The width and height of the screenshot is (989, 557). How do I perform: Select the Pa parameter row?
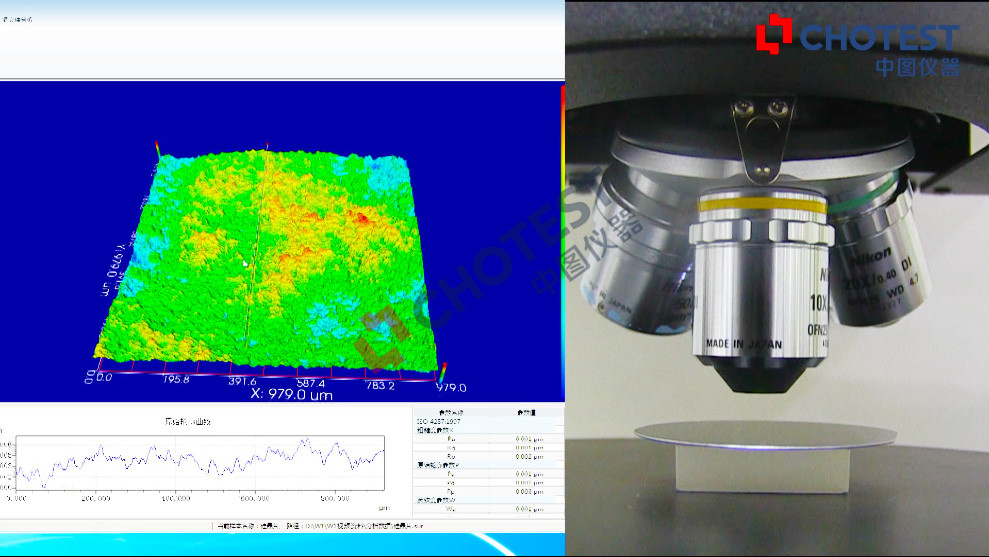click(451, 474)
